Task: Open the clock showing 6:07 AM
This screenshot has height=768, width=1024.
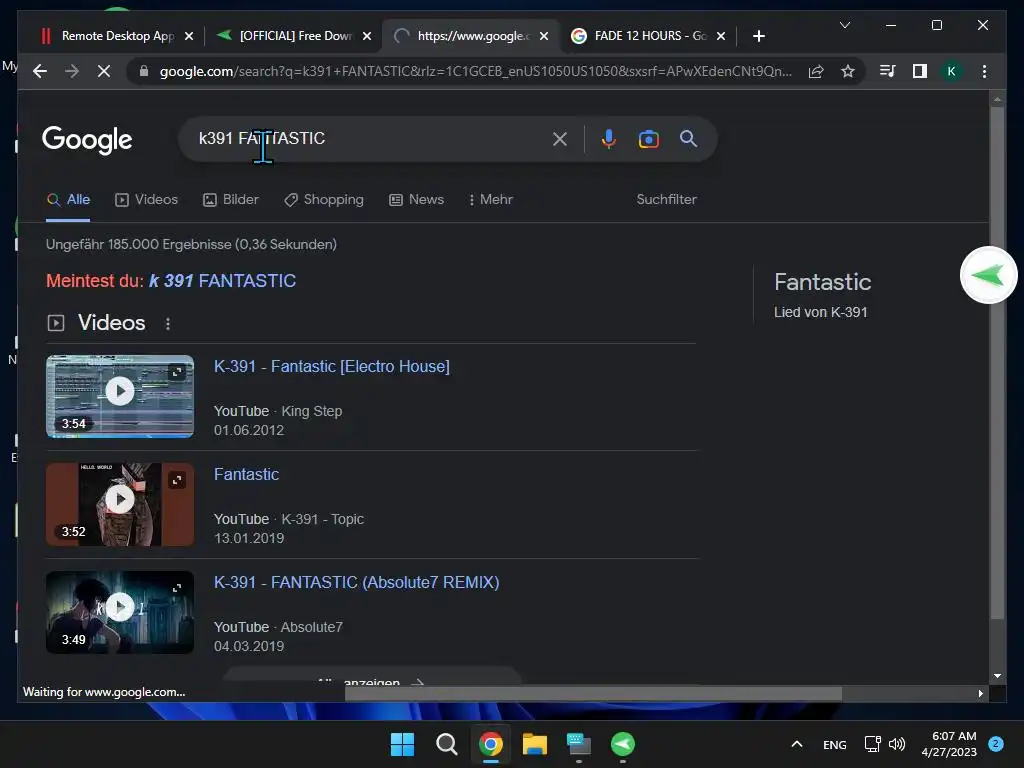Action: [x=949, y=744]
